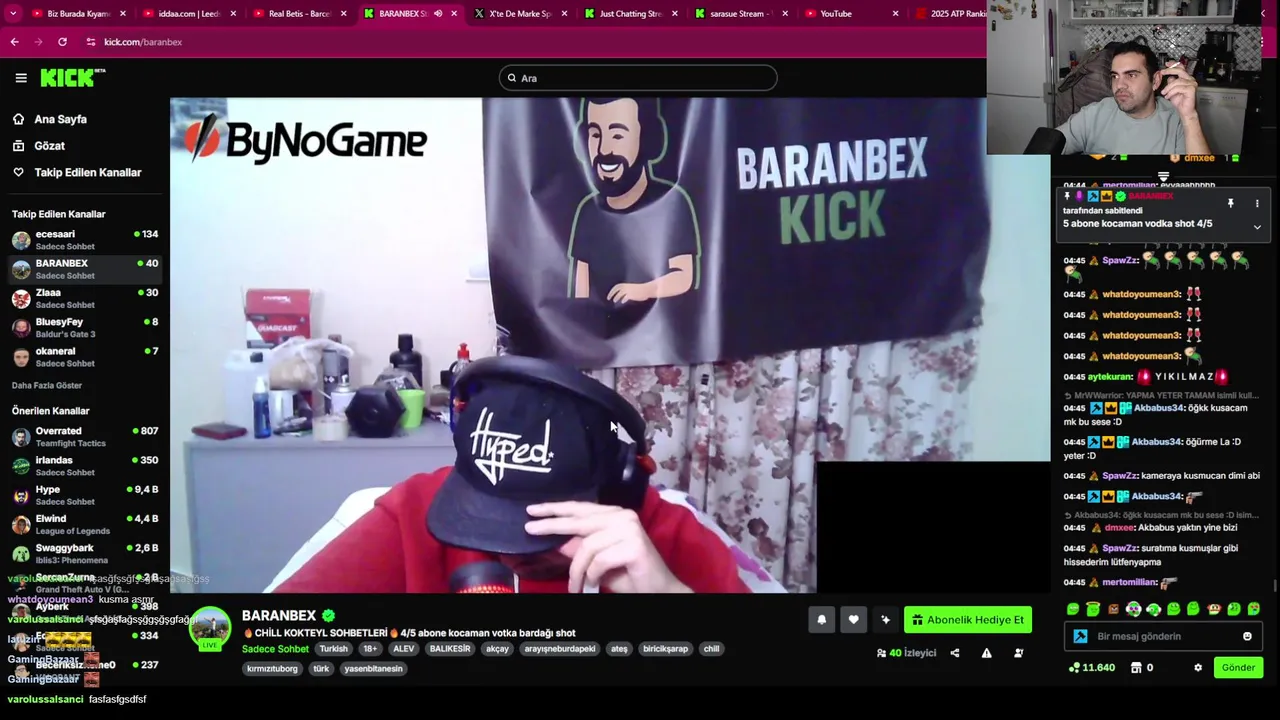Click the ateş tag
This screenshot has height=720, width=1280.
[x=619, y=649]
